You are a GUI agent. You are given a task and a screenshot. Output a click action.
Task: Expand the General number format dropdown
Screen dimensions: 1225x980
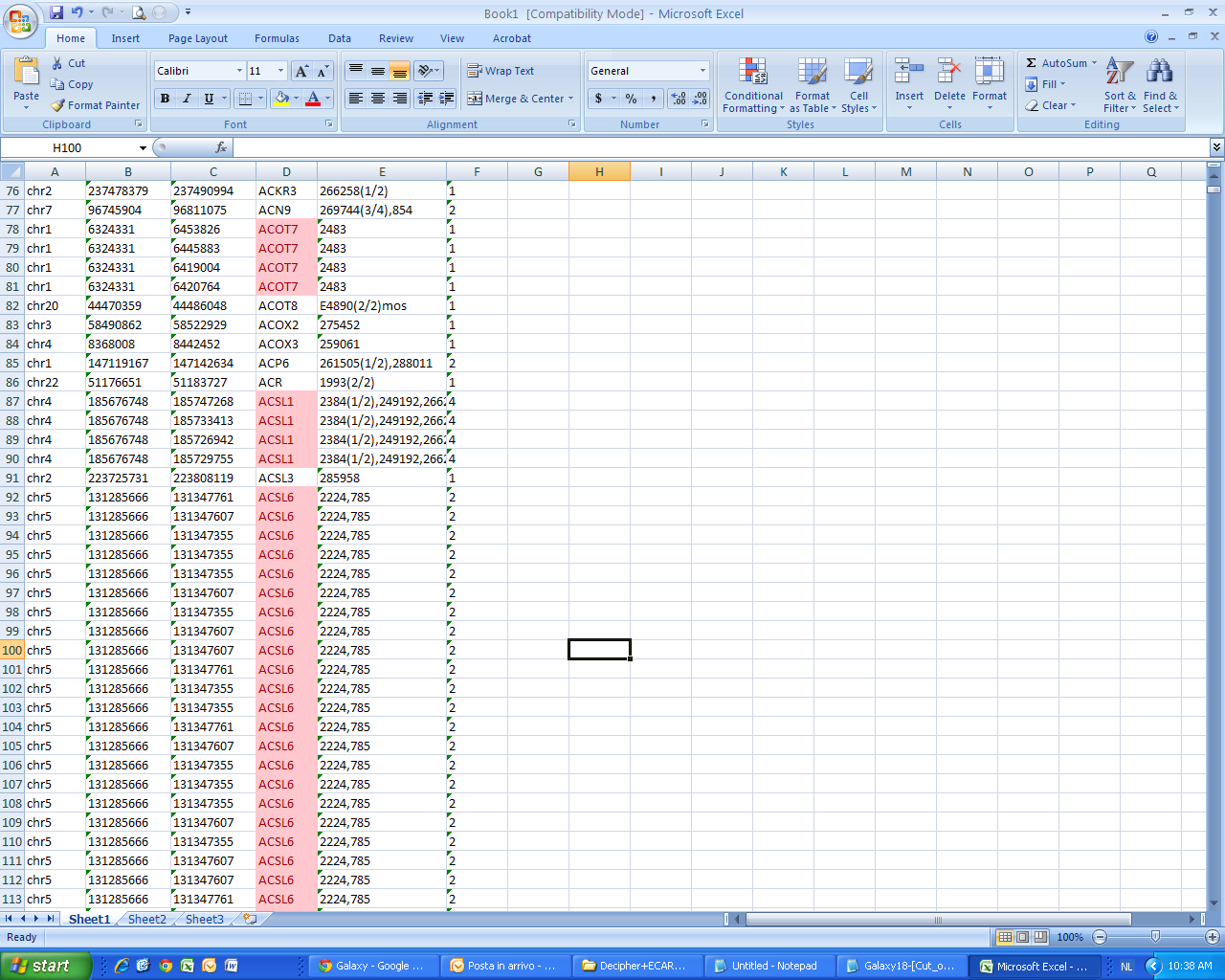(702, 71)
